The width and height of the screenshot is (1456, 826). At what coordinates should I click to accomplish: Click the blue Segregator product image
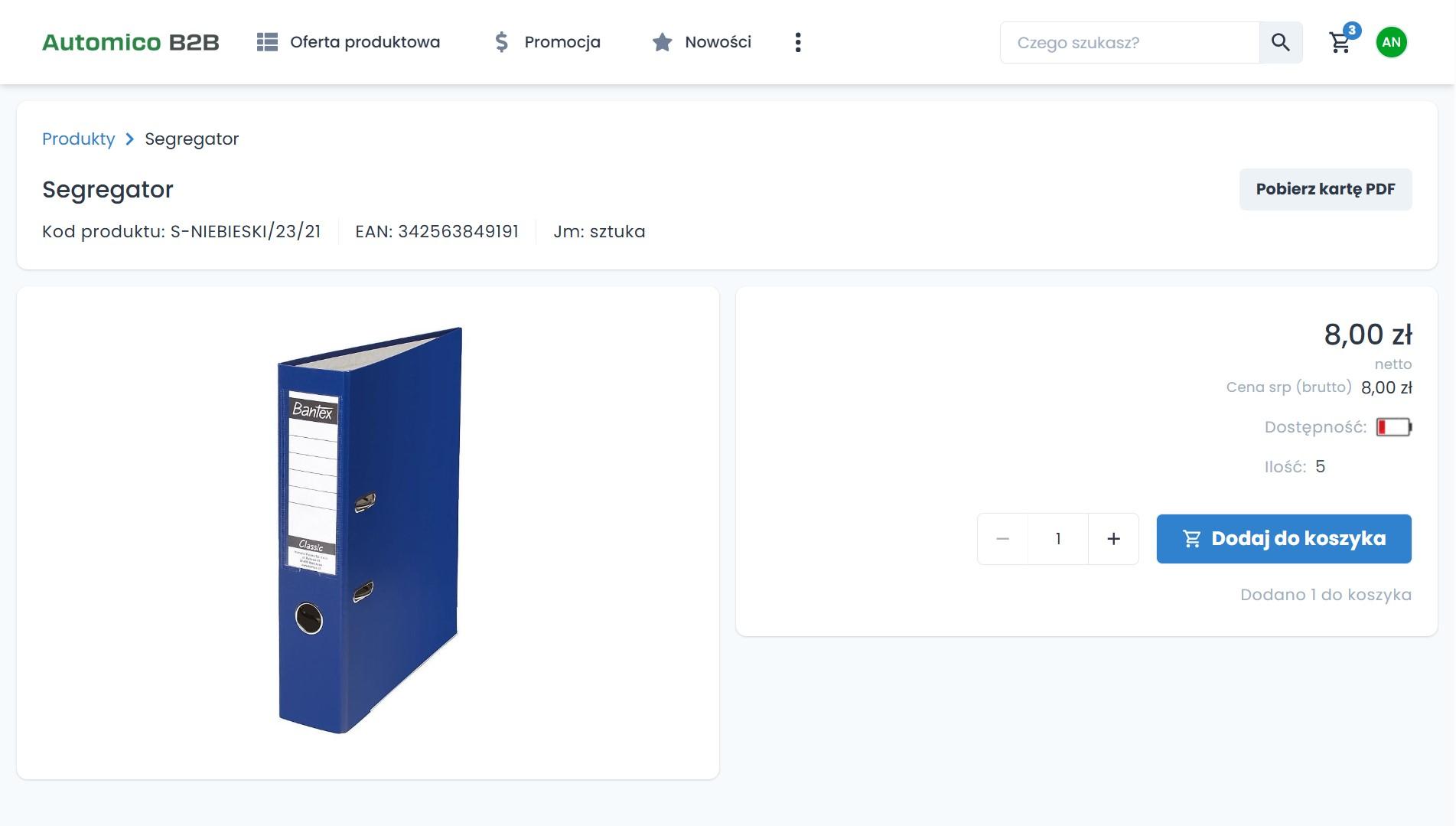(370, 530)
